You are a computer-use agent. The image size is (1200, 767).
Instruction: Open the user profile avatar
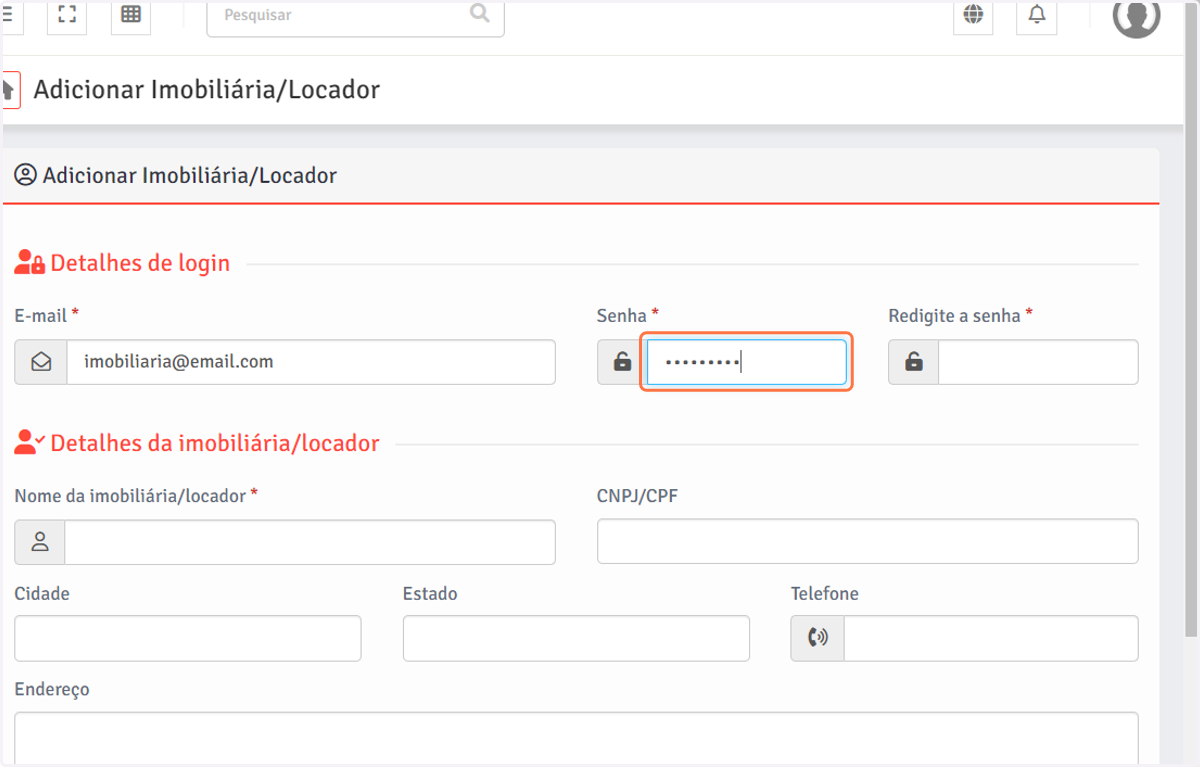(1136, 17)
